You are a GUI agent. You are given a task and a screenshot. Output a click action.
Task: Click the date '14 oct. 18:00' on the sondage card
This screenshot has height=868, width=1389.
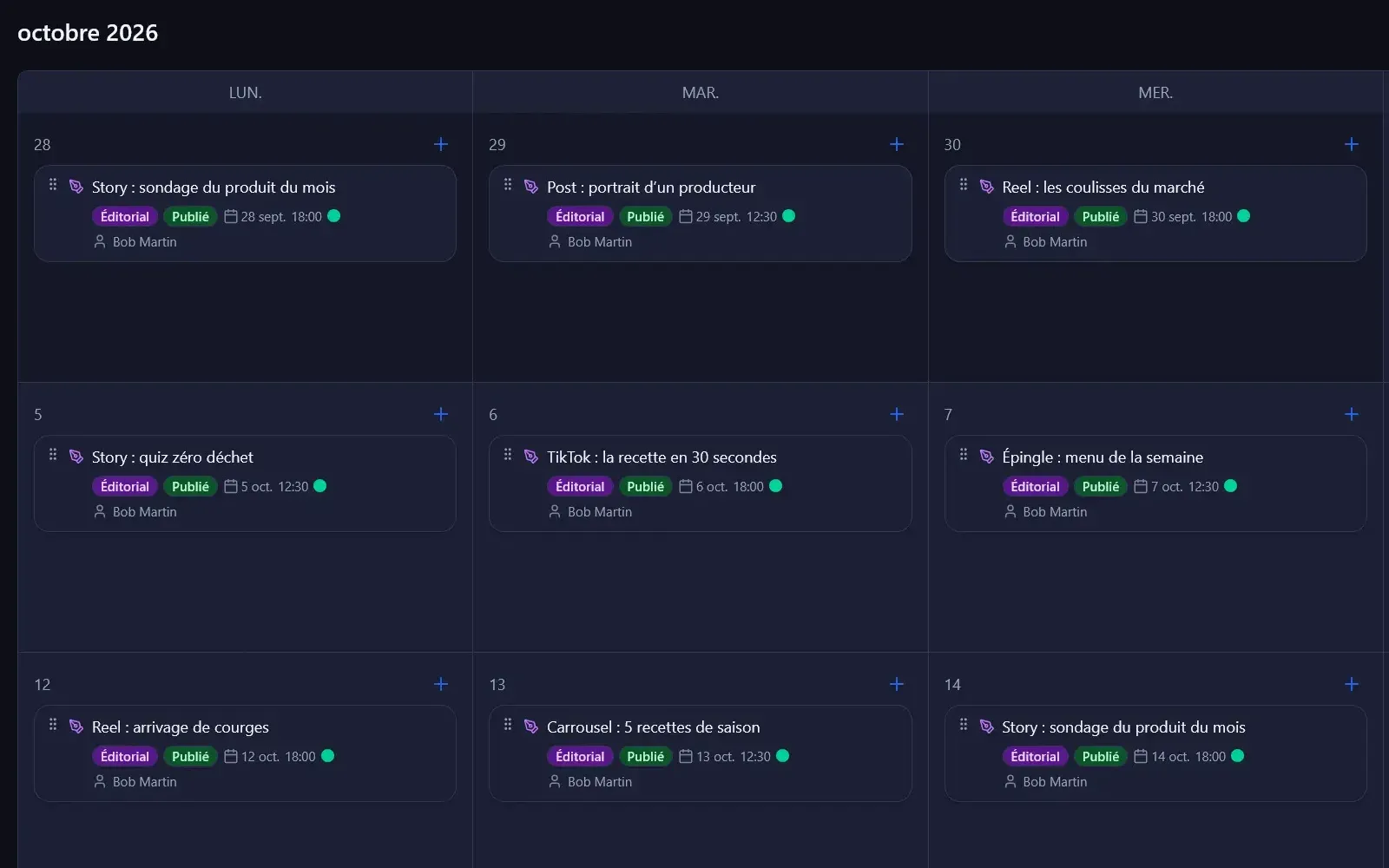[1188, 757]
